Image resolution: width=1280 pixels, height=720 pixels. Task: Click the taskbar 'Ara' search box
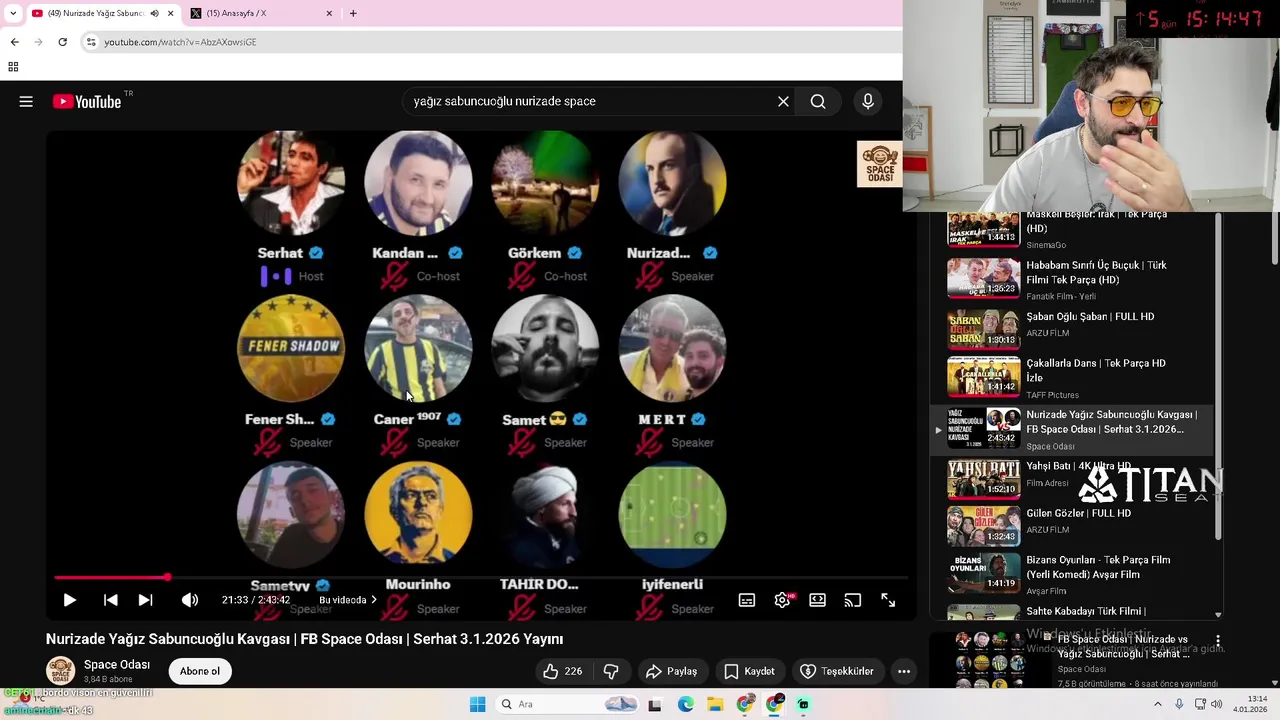pos(568,704)
